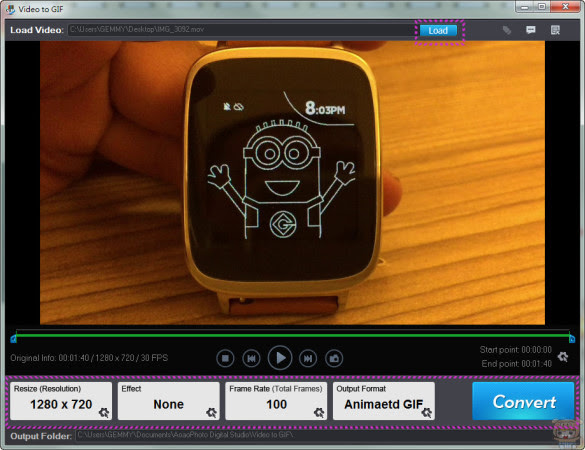Click the register form icon at top right
This screenshot has width=585, height=450.
click(x=555, y=30)
